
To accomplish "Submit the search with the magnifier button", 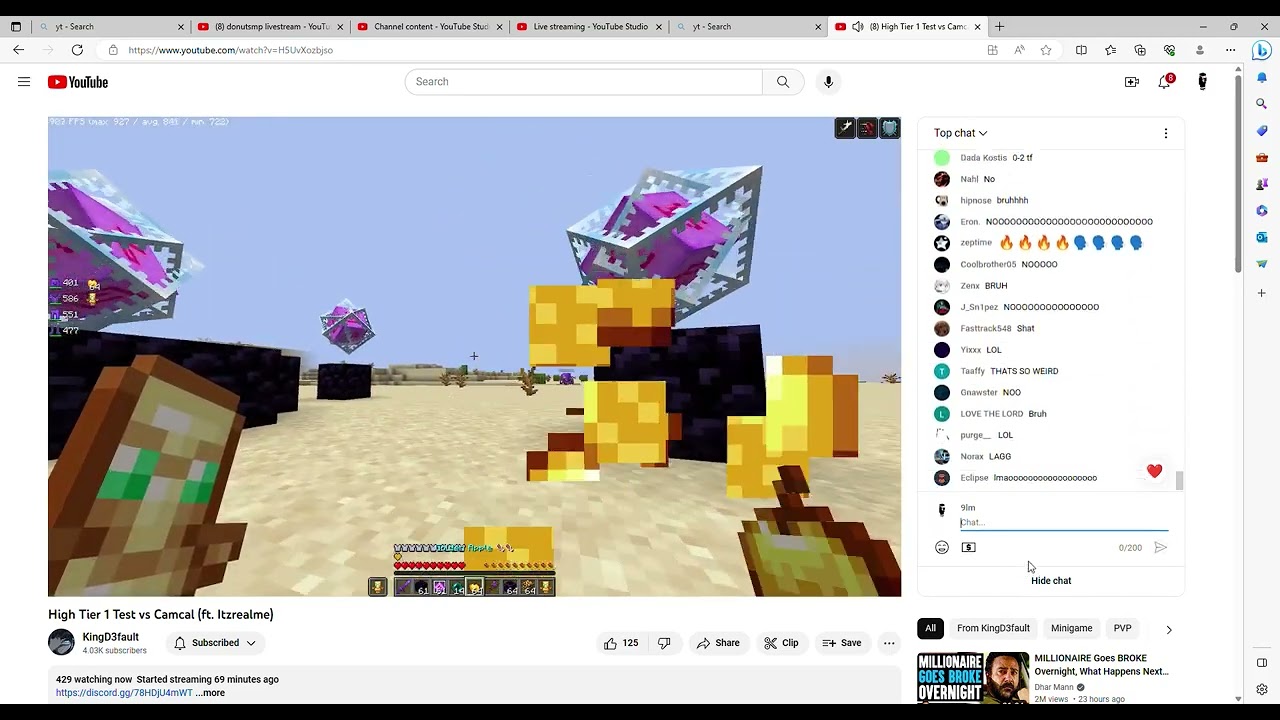I will point(783,82).
